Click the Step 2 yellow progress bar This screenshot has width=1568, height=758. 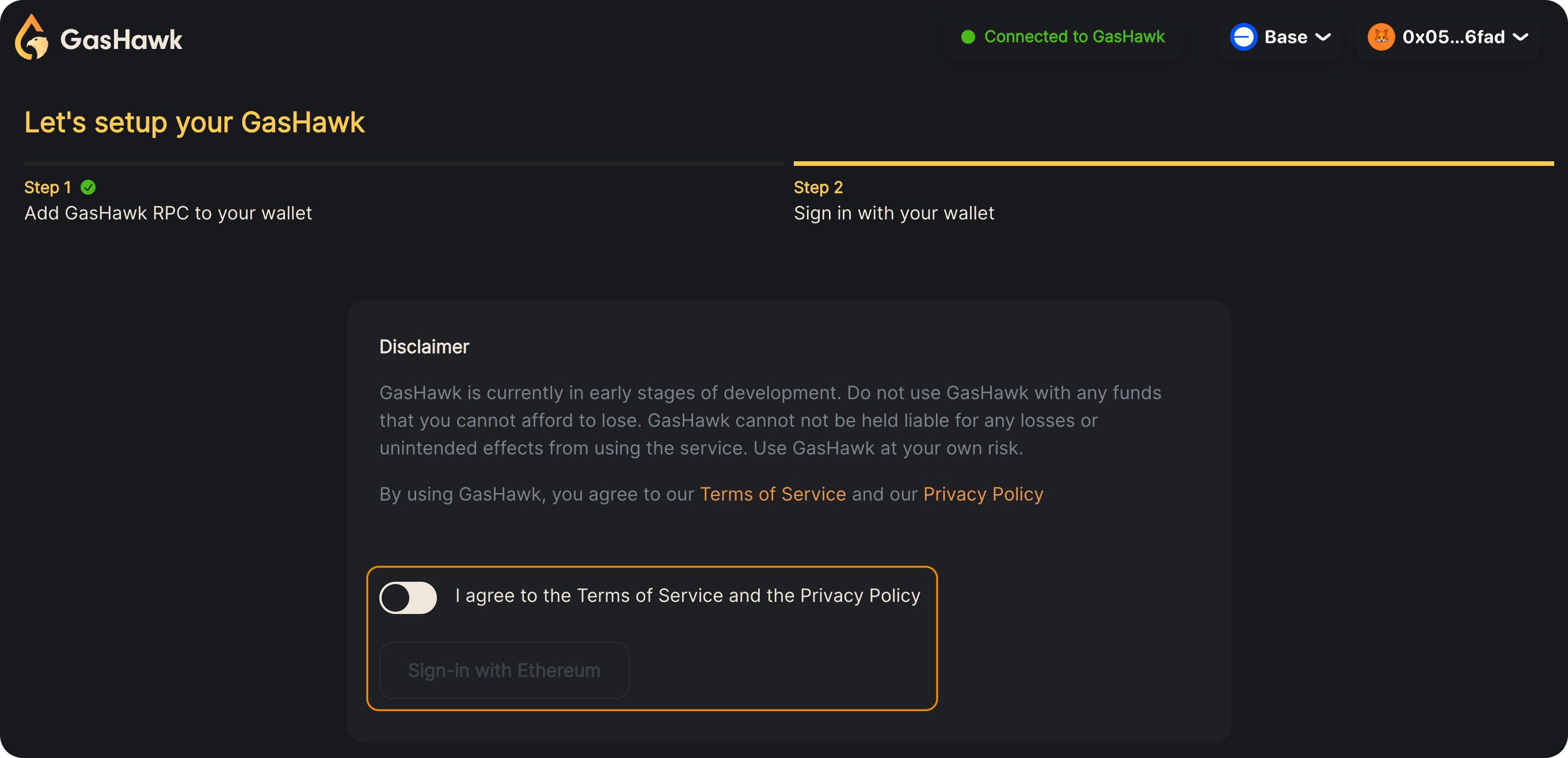click(x=1174, y=164)
